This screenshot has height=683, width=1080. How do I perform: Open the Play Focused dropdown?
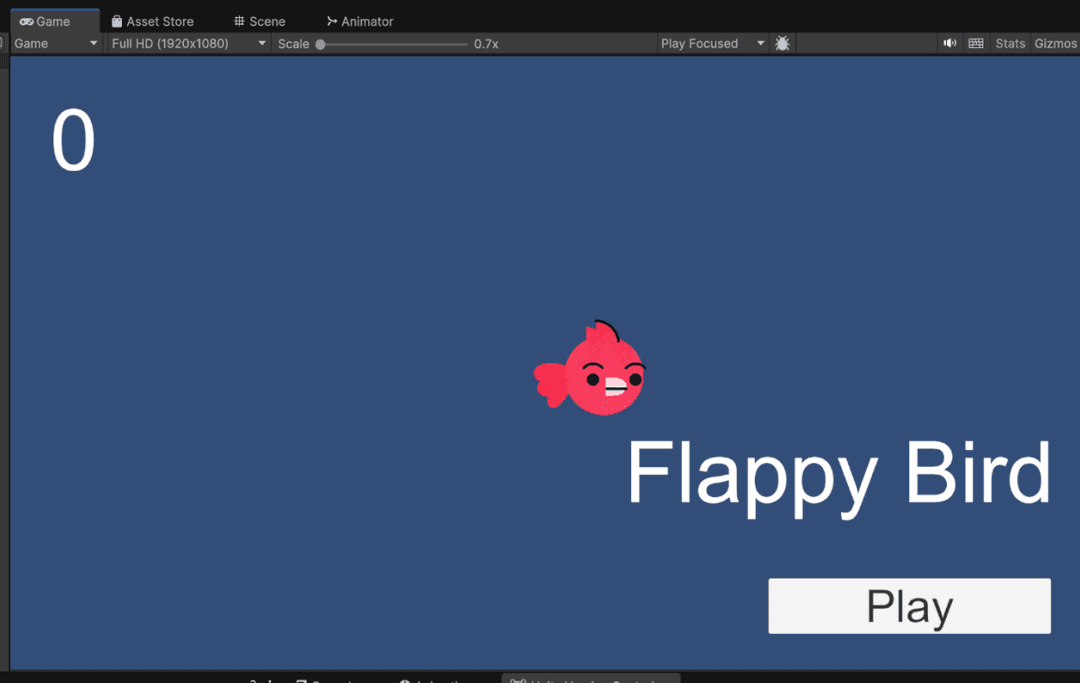(710, 43)
